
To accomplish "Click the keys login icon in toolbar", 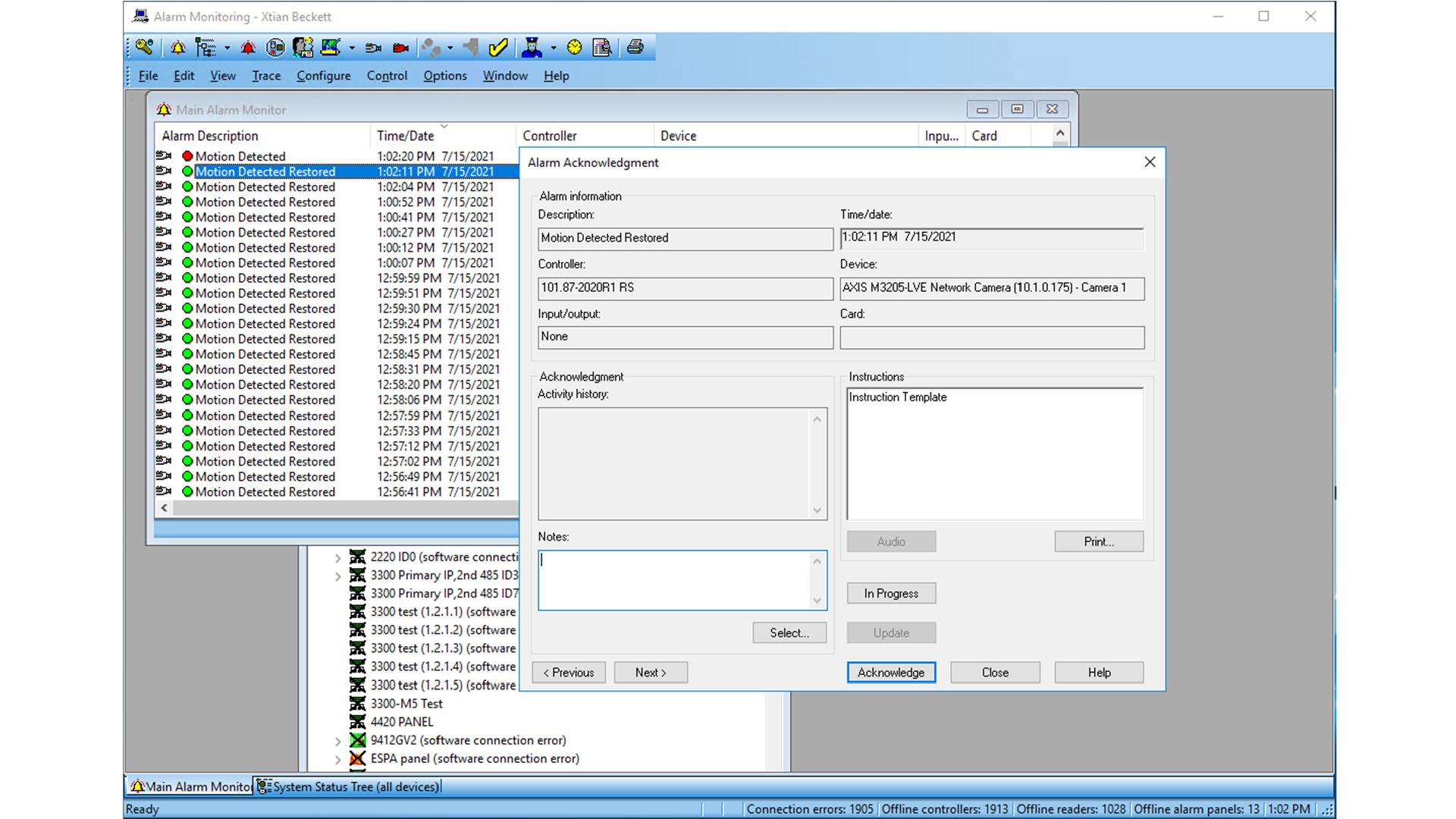I will click(x=144, y=48).
